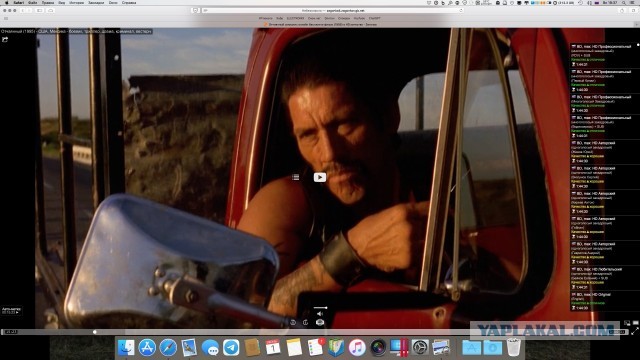Open Safari from Dock
The width and height of the screenshot is (640, 360).
tap(168, 348)
